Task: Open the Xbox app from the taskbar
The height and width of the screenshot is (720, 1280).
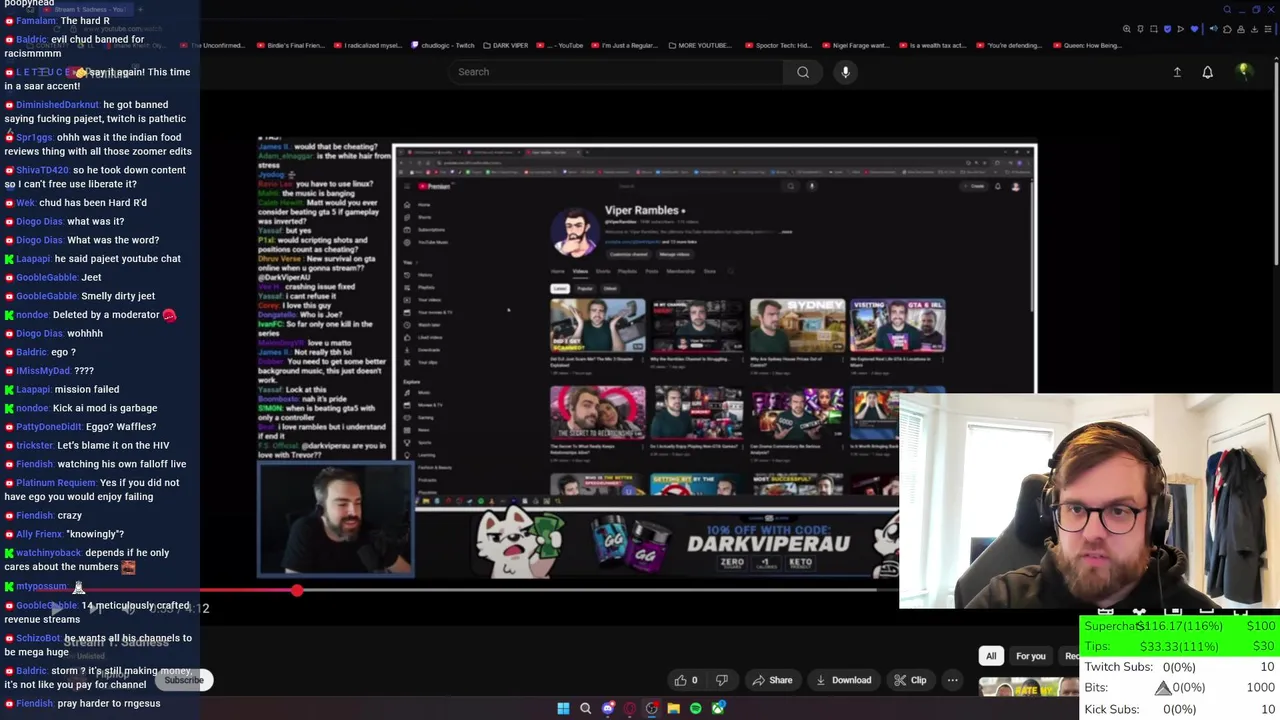Action: pos(718,708)
